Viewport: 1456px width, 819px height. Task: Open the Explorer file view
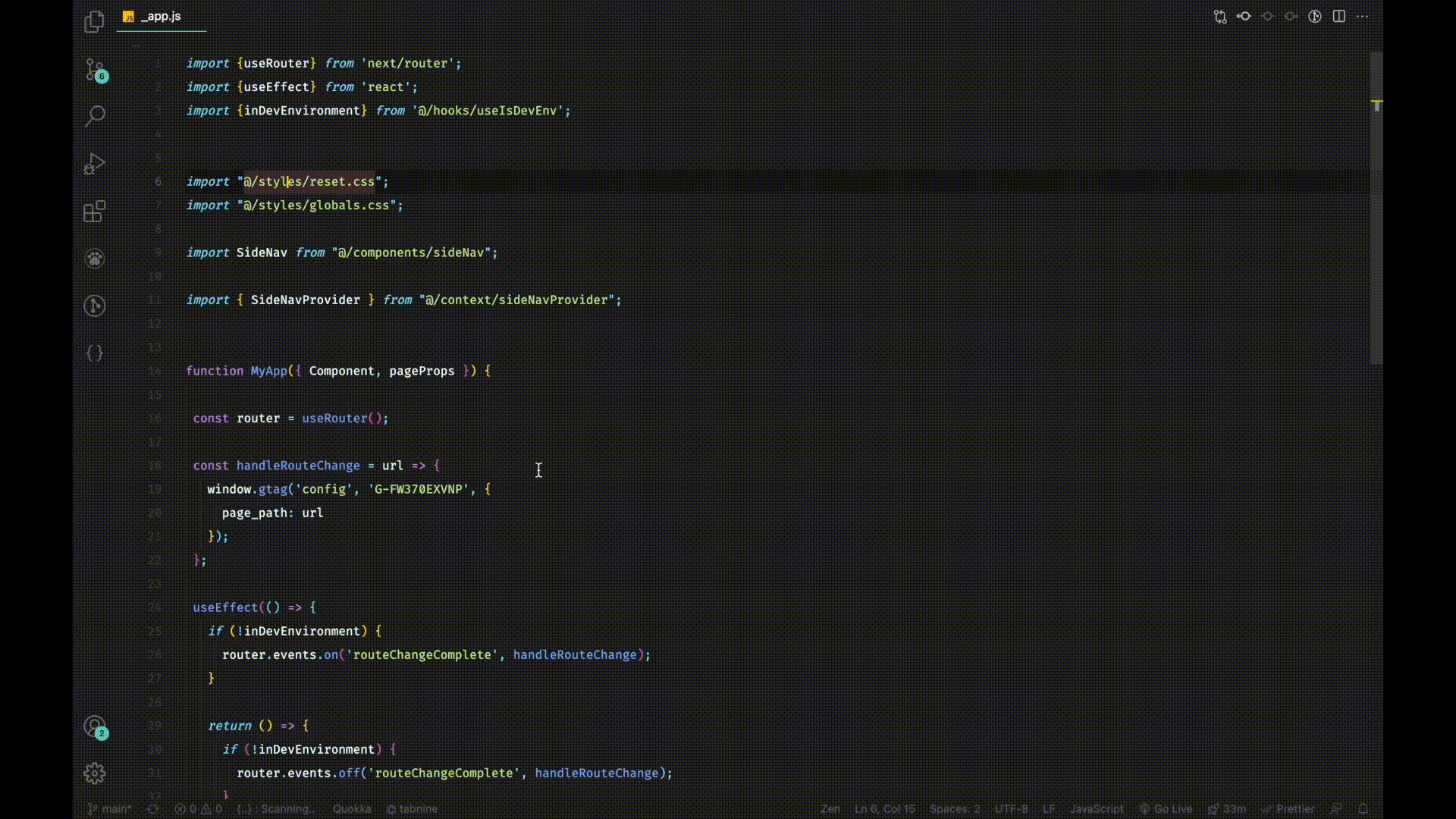pyautogui.click(x=93, y=22)
